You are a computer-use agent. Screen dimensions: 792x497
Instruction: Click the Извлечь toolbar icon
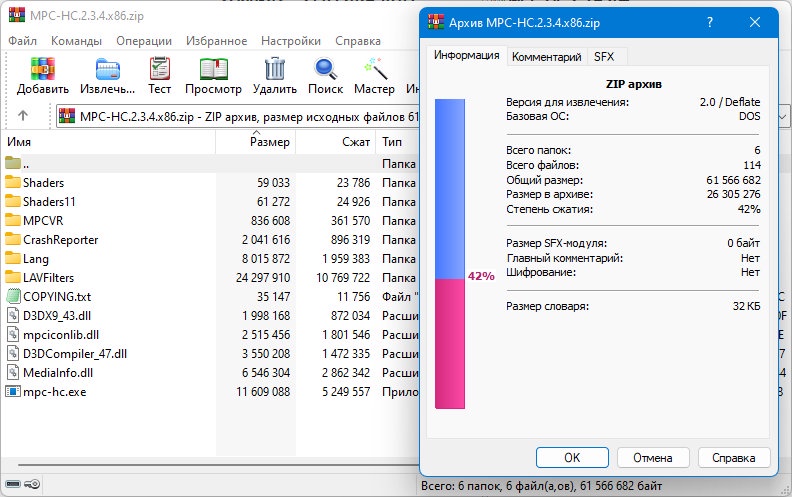(x=108, y=69)
